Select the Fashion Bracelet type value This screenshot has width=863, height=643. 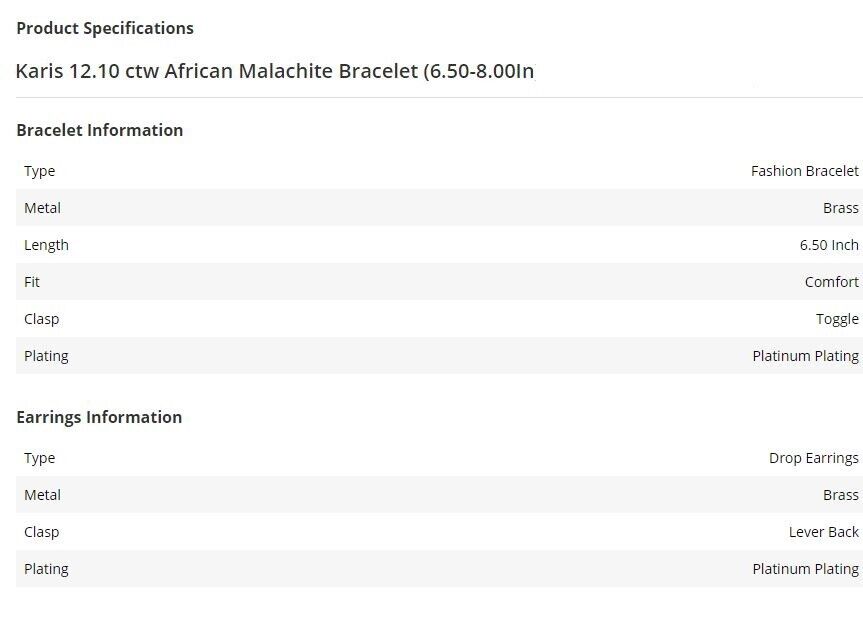pos(804,171)
